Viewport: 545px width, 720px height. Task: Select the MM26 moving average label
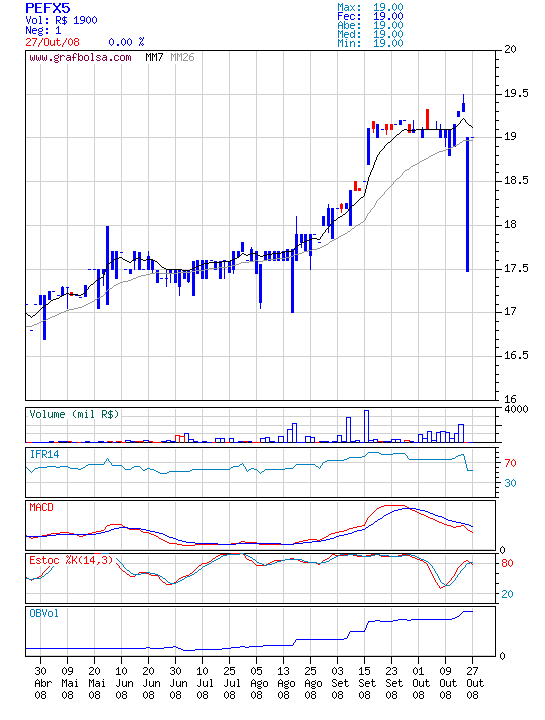point(182,57)
